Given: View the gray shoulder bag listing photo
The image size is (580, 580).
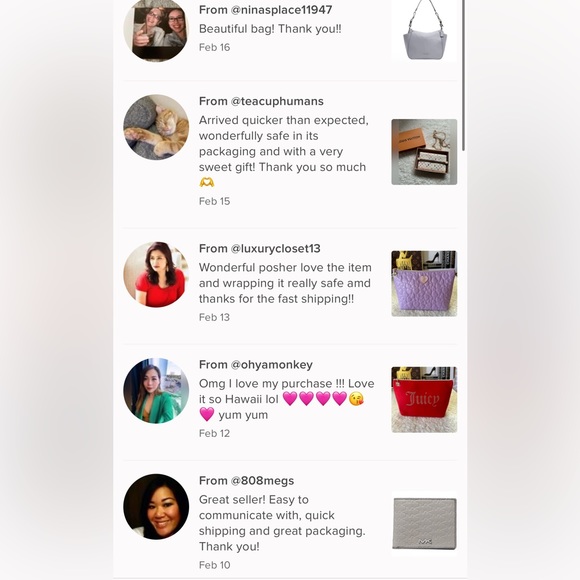Looking at the screenshot, I should click(x=424, y=30).
